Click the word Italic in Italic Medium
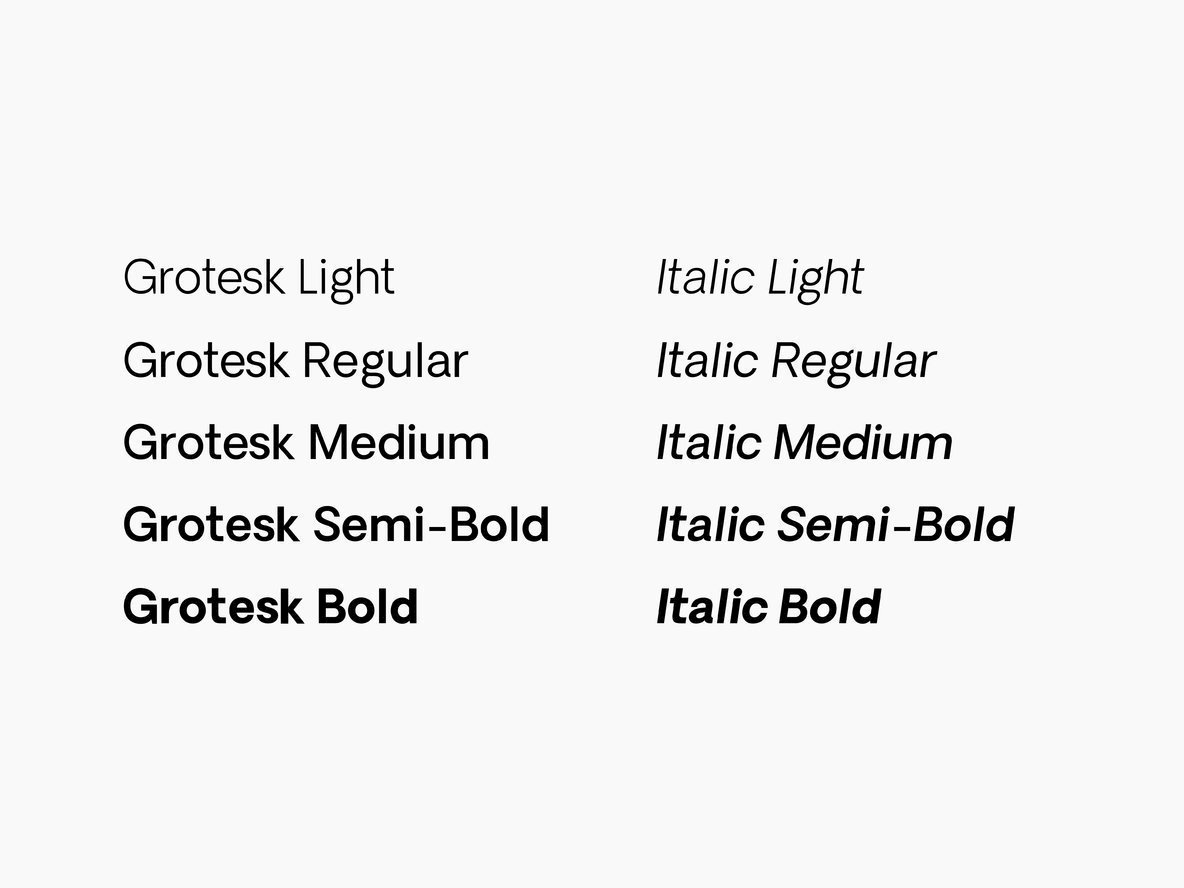The height and width of the screenshot is (888, 1184). (708, 443)
